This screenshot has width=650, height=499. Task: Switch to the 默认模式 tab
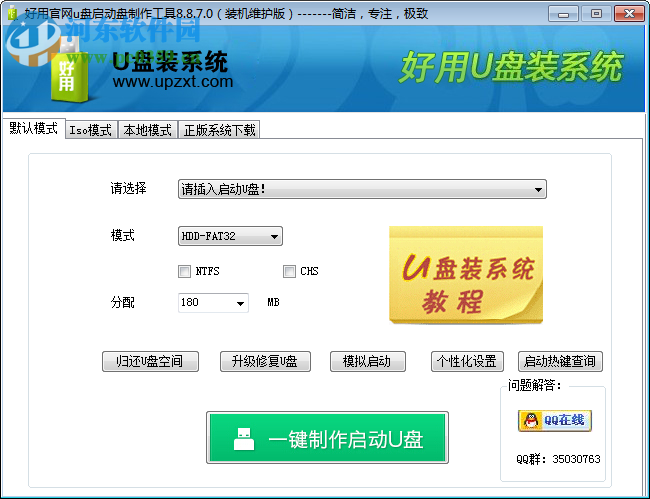click(x=34, y=128)
